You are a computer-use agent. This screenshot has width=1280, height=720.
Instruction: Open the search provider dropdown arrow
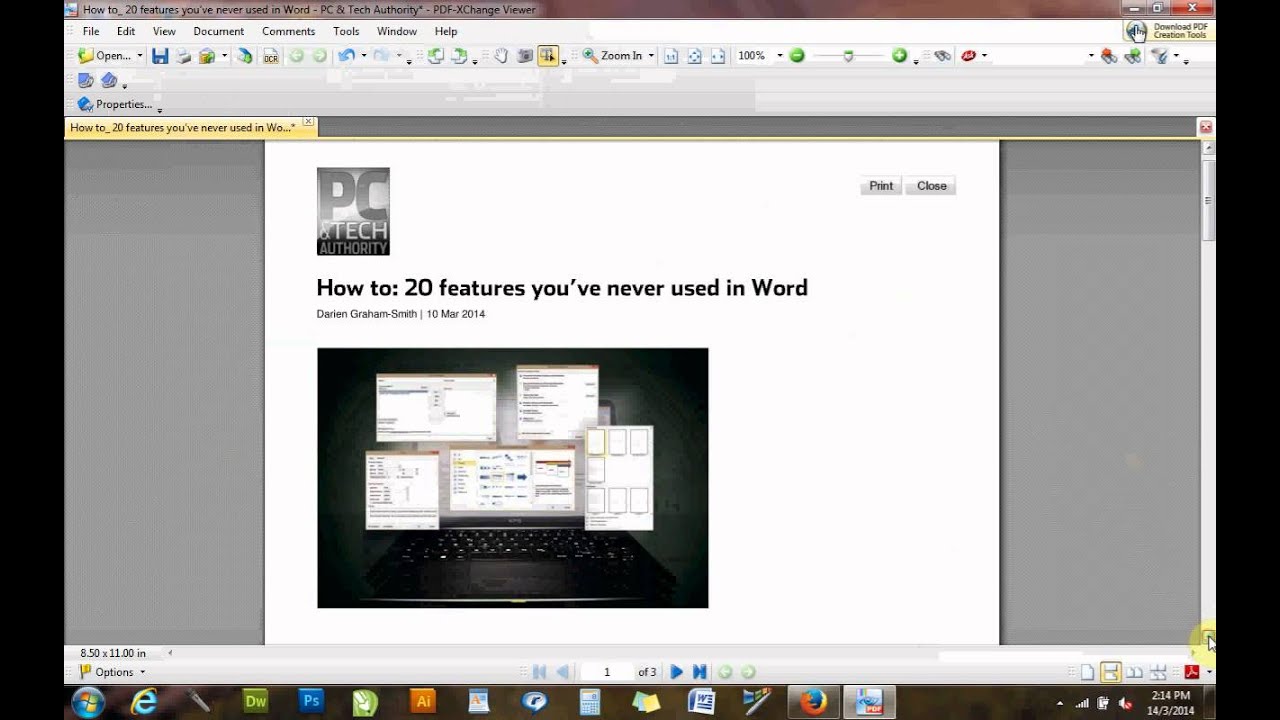point(984,56)
